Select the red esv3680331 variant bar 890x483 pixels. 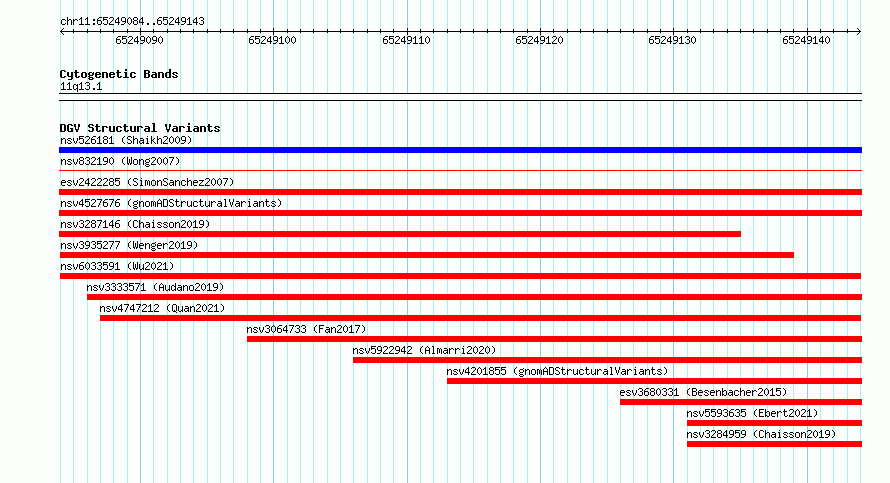[741, 402]
